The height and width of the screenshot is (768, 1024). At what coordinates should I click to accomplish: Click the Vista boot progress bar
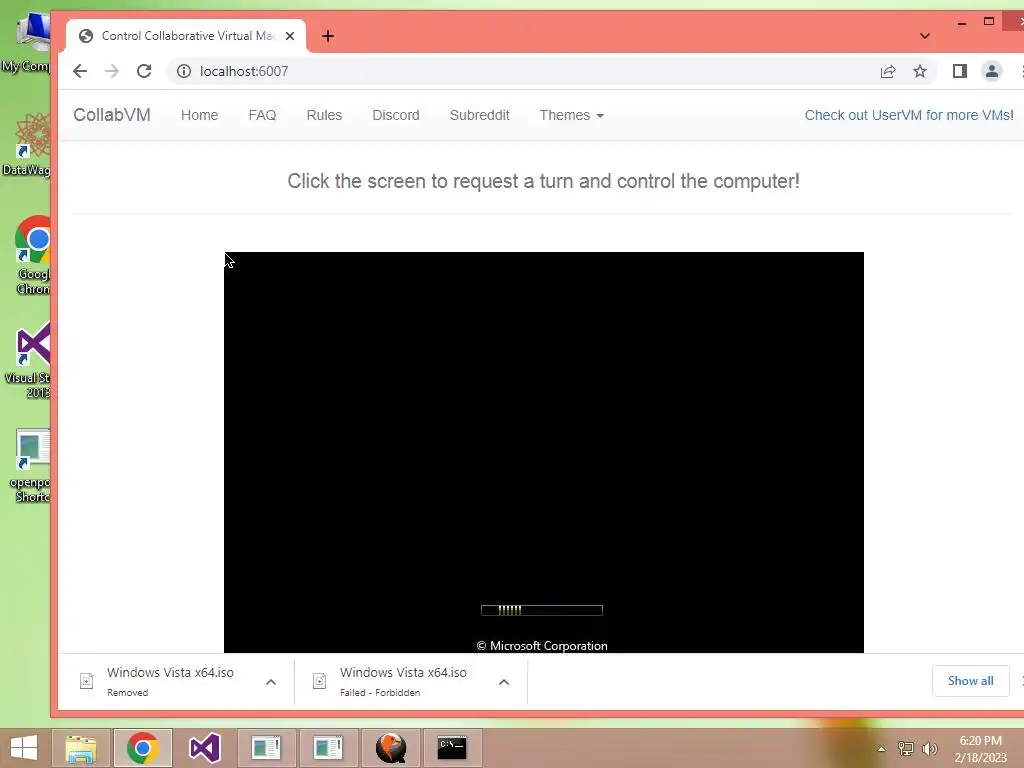coord(542,610)
